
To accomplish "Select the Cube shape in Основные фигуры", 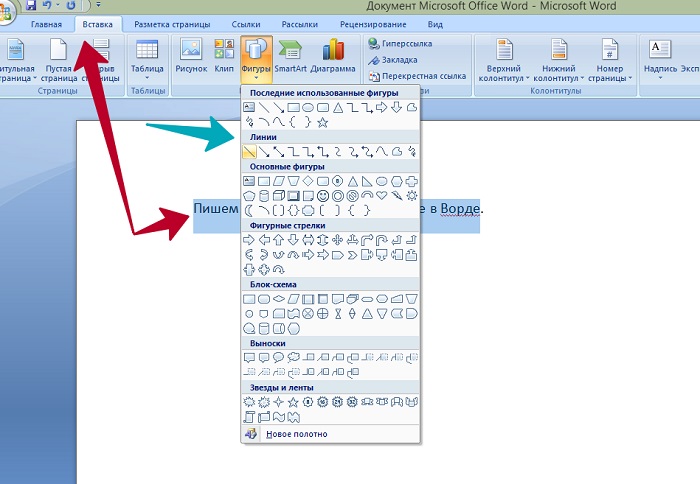I will pyautogui.click(x=279, y=196).
